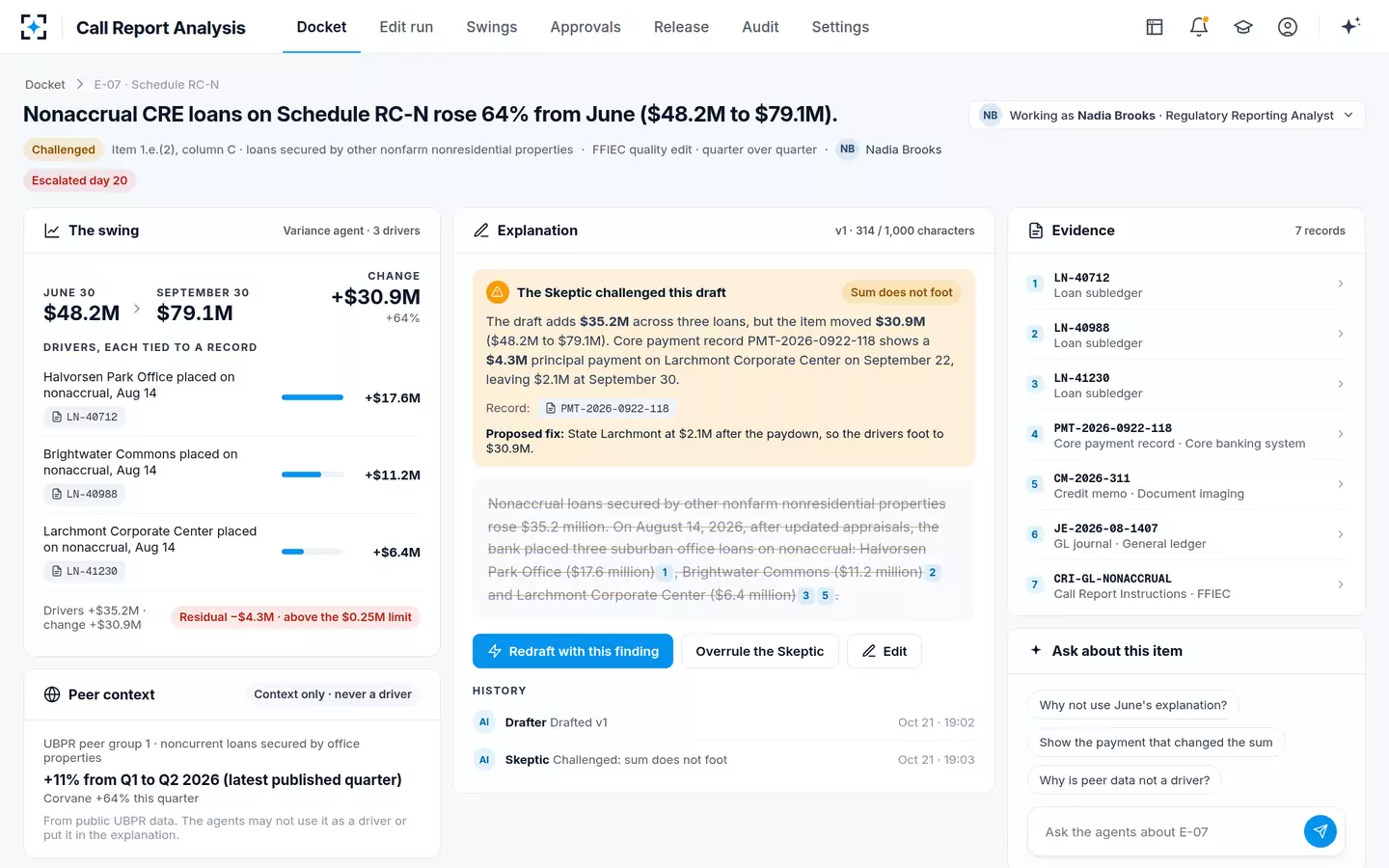The height and width of the screenshot is (868, 1389).
Task: Click citation marker 5 in the struck-through draft
Action: (825, 595)
